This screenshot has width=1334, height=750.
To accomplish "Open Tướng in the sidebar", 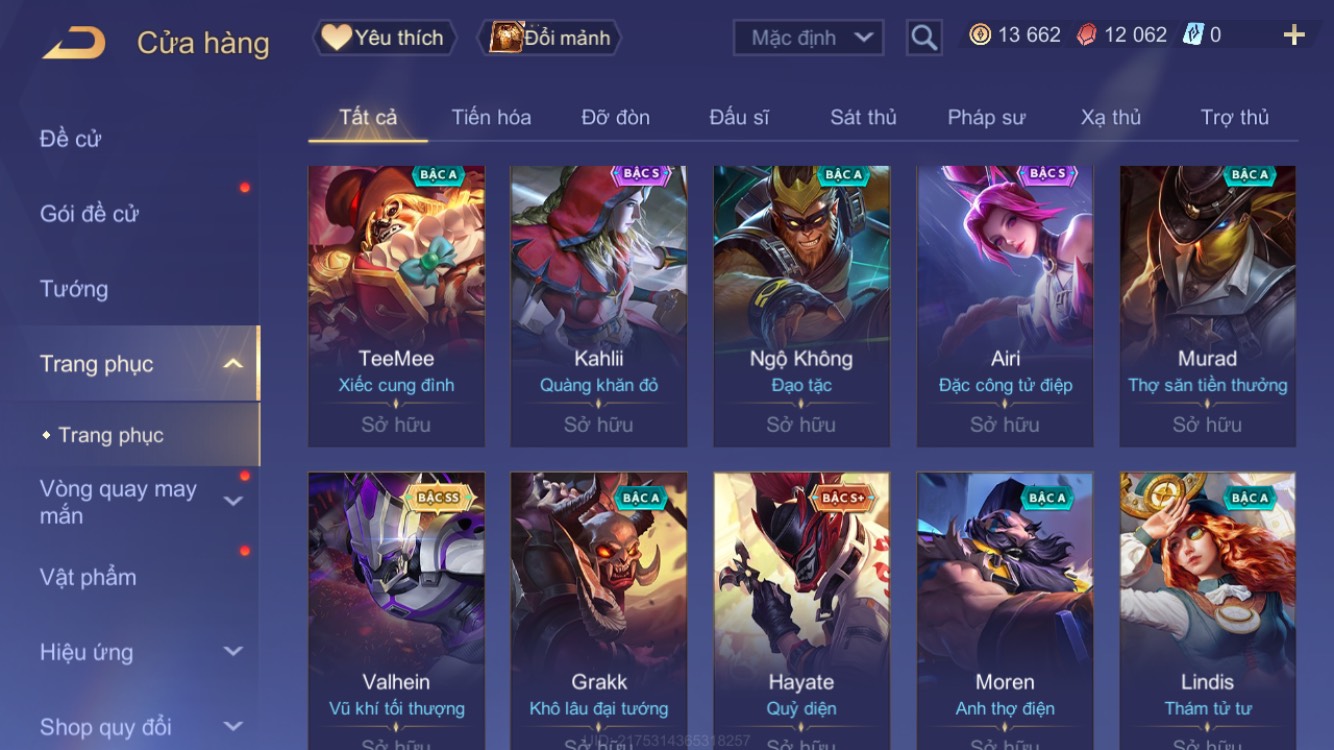I will pos(74,289).
